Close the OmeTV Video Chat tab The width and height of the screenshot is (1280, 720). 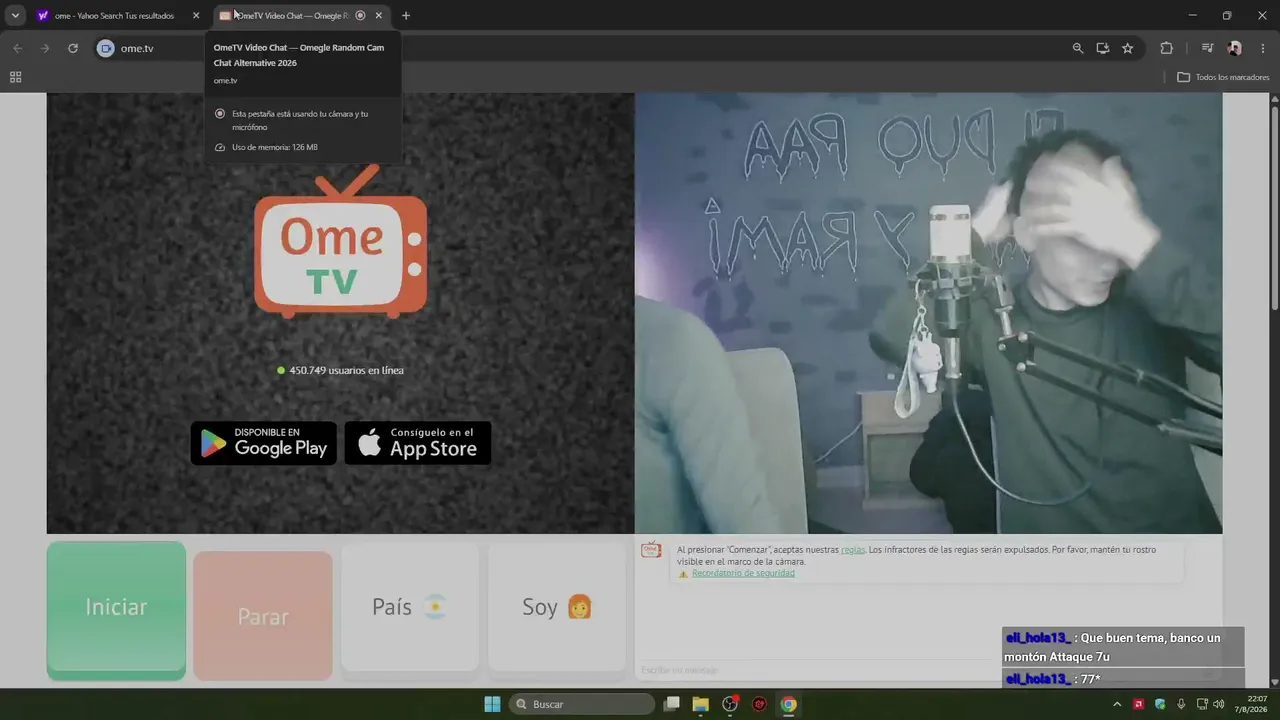tap(379, 16)
